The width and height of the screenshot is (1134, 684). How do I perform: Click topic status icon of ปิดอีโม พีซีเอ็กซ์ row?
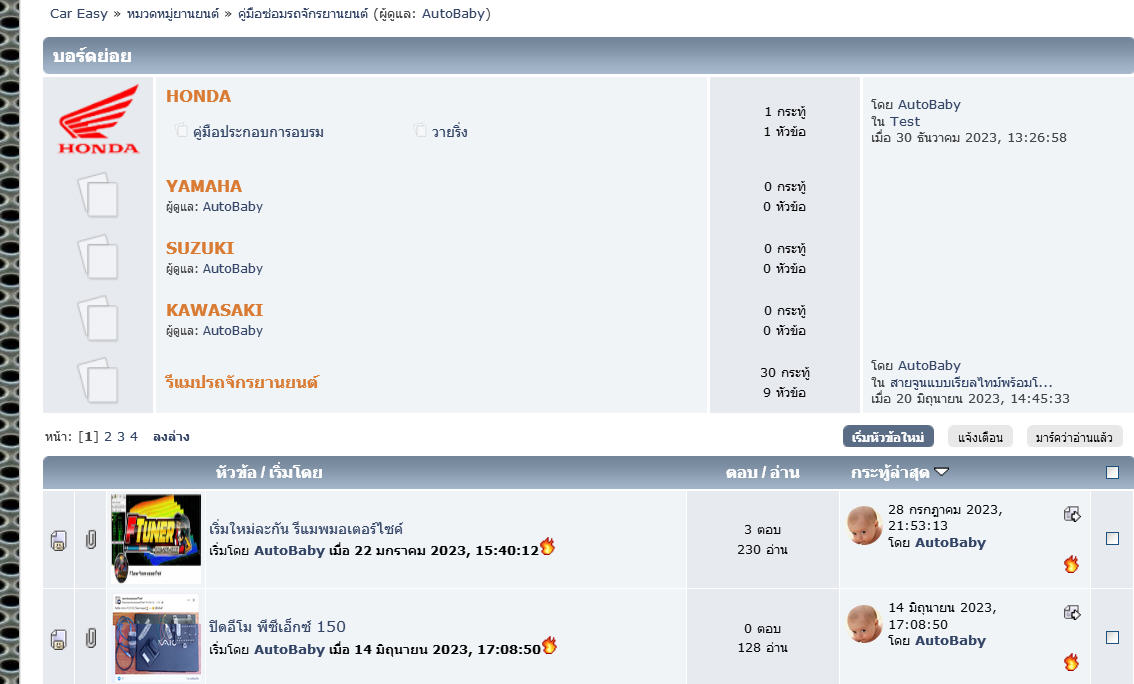tap(59, 639)
